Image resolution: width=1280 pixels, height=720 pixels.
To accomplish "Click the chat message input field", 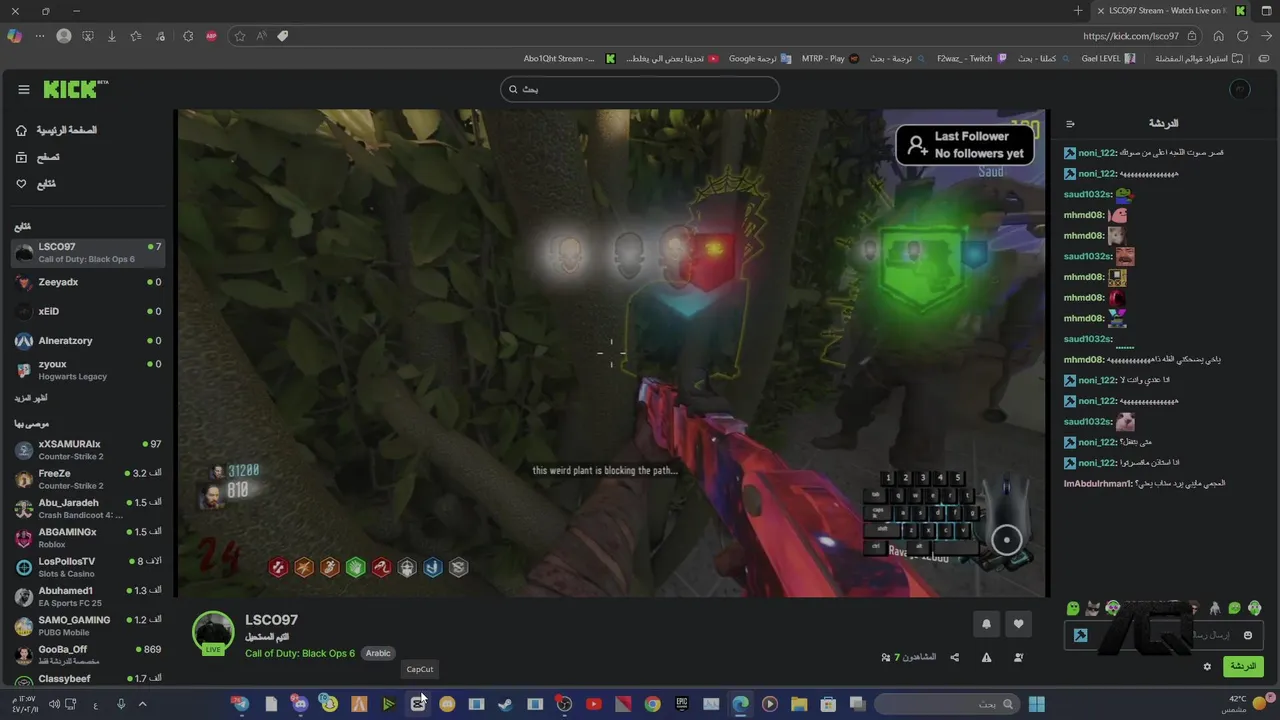I will [x=1163, y=635].
